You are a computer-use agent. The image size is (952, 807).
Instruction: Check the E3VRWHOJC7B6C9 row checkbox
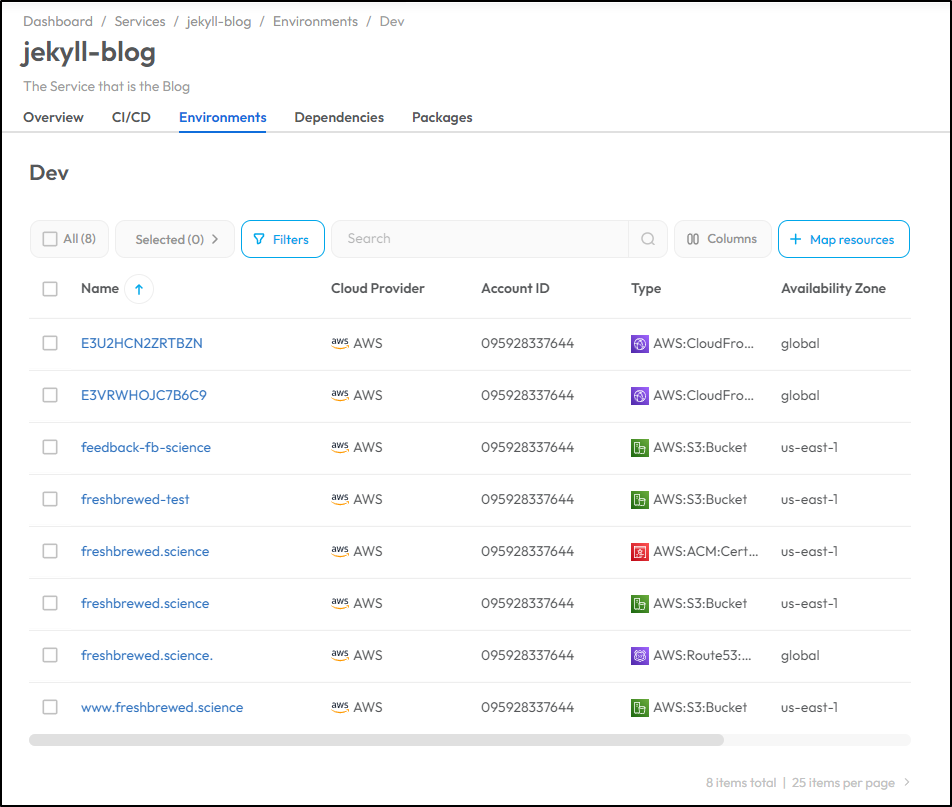50,395
